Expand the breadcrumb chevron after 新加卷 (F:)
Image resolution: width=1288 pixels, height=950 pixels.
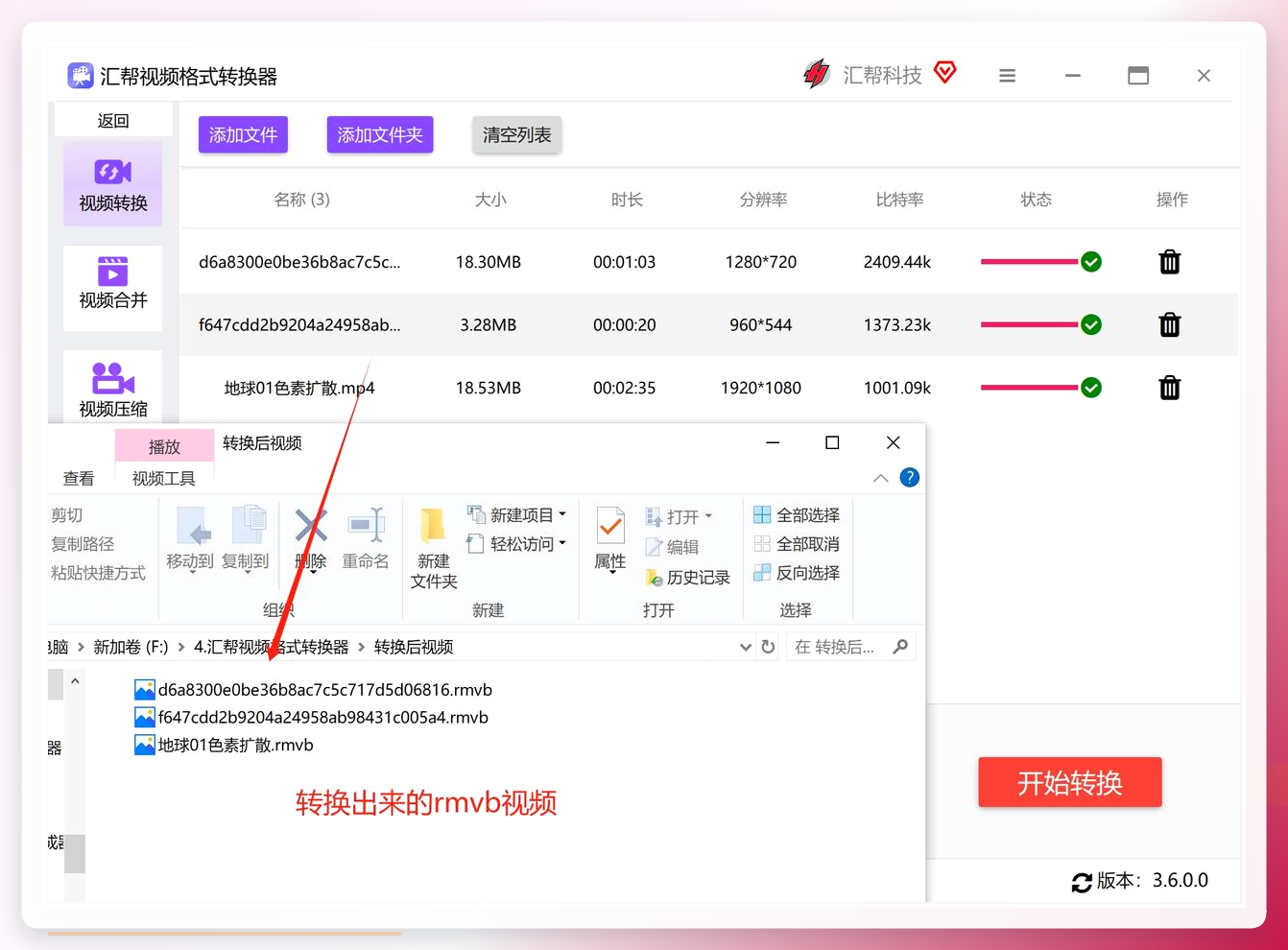(x=180, y=648)
